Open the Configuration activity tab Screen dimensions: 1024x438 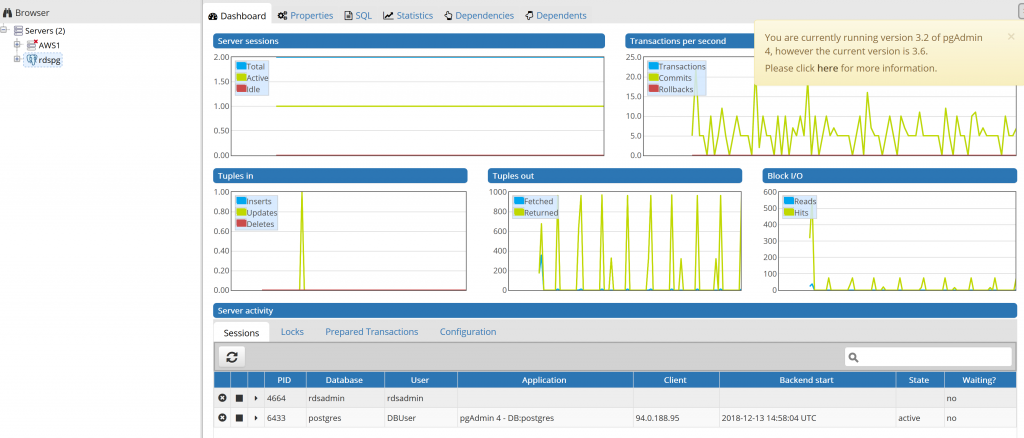(468, 332)
